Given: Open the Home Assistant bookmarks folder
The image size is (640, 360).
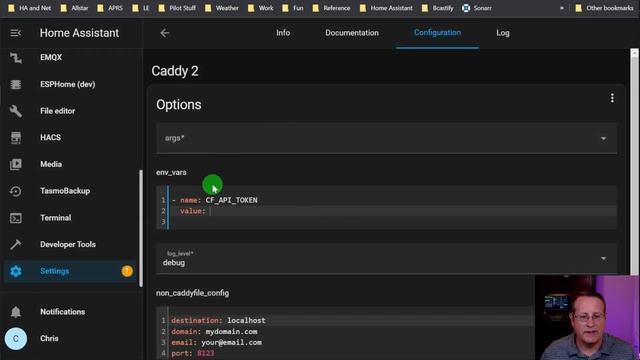Looking at the screenshot, I should (386, 8).
